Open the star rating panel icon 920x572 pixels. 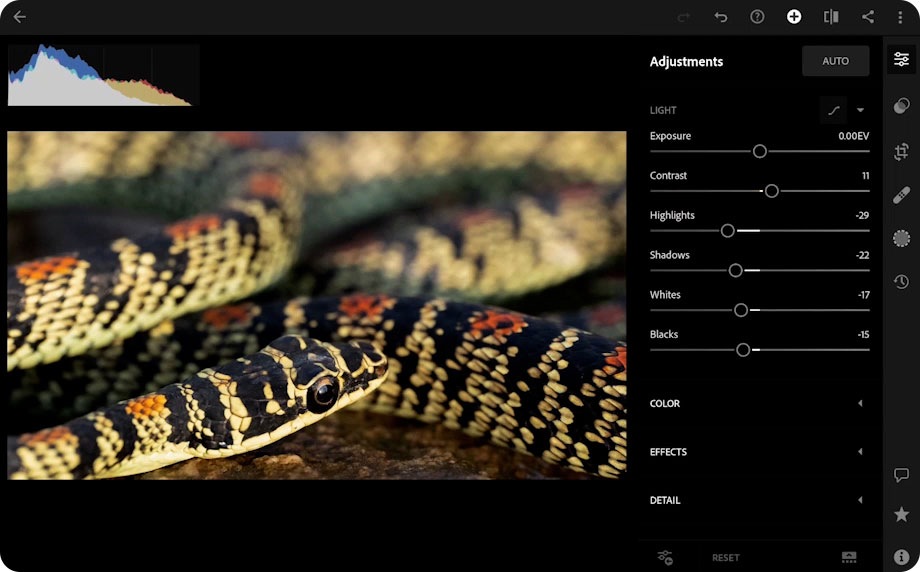901,515
